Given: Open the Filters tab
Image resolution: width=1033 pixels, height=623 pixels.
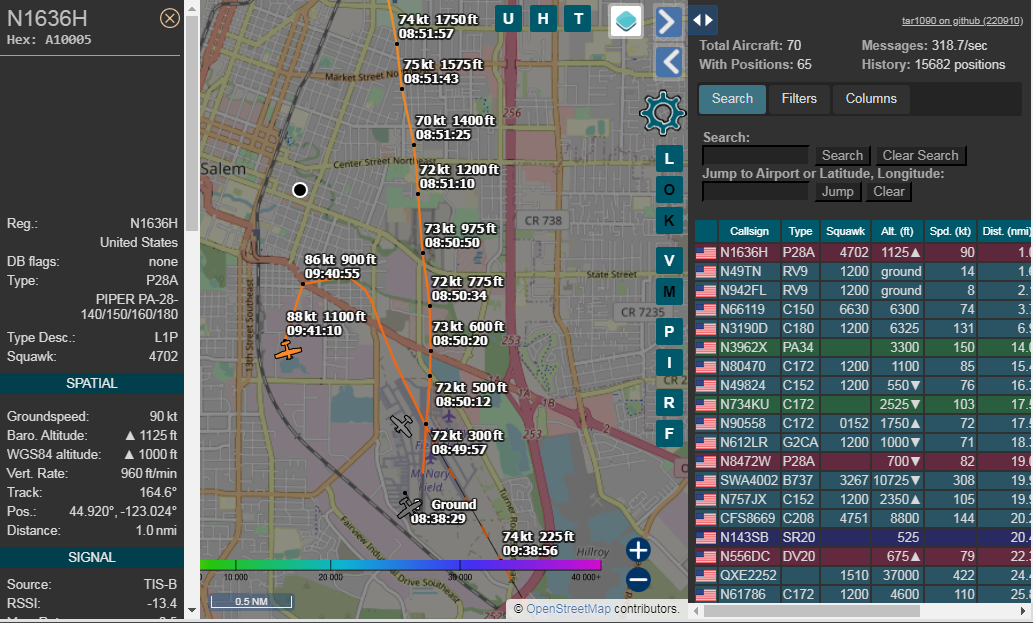Looking at the screenshot, I should (x=799, y=99).
